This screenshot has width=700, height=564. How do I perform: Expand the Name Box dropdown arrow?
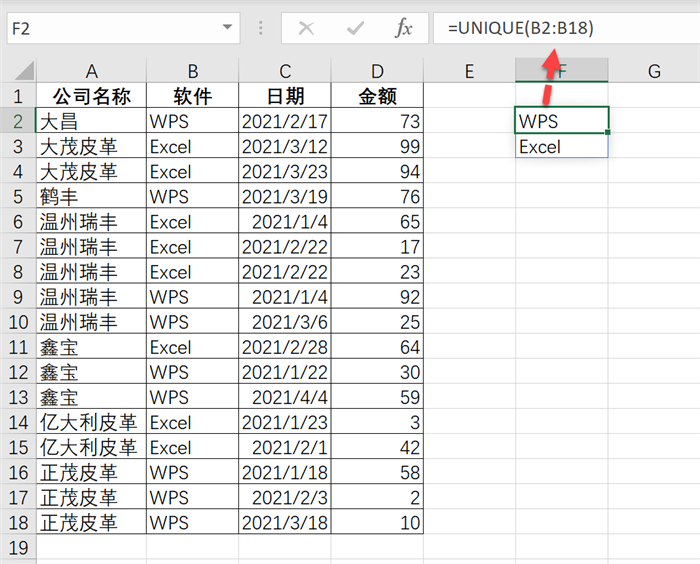pos(228,28)
